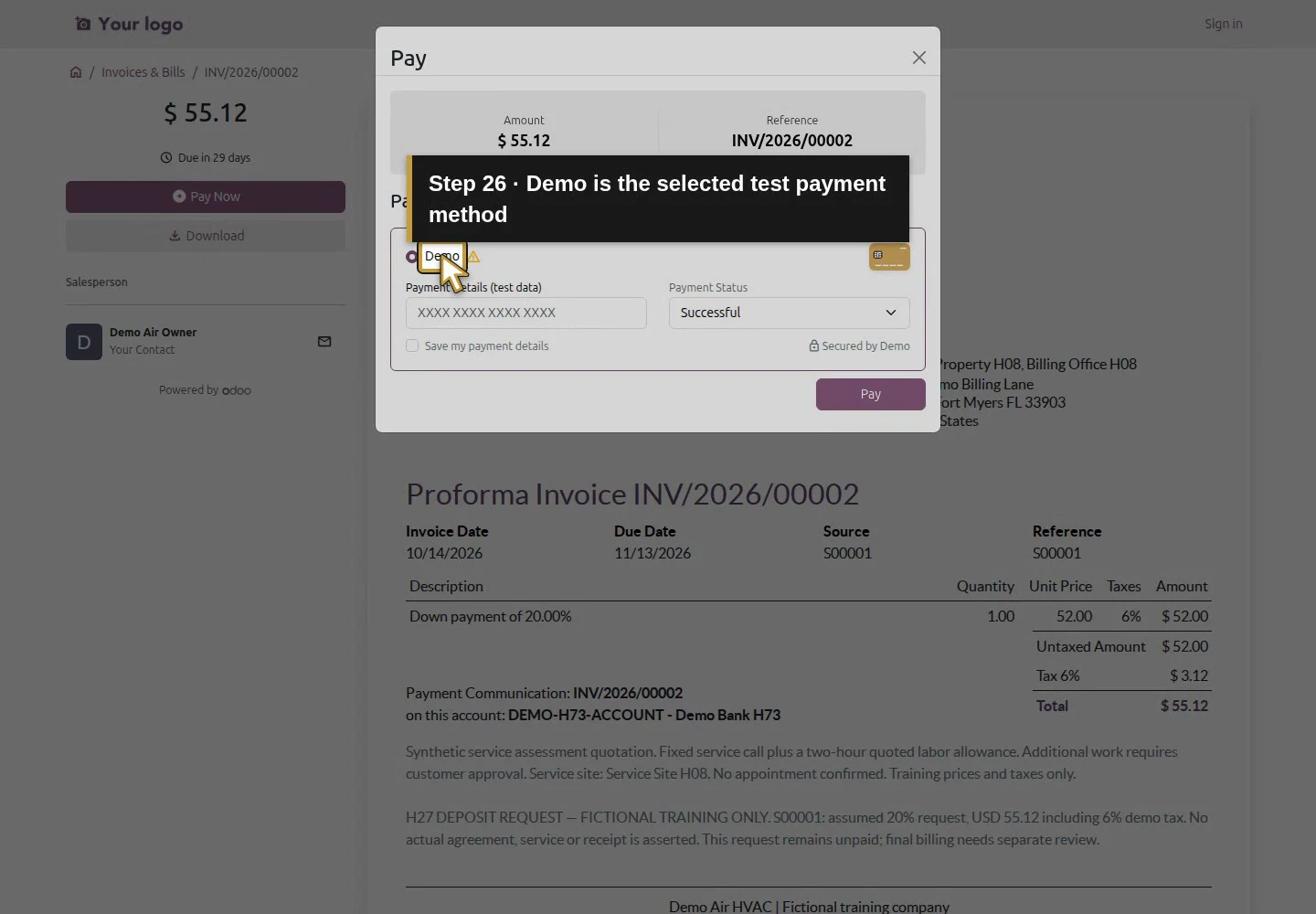1316x914 pixels.
Task: Click the Pay button in dialog
Action: click(871, 394)
